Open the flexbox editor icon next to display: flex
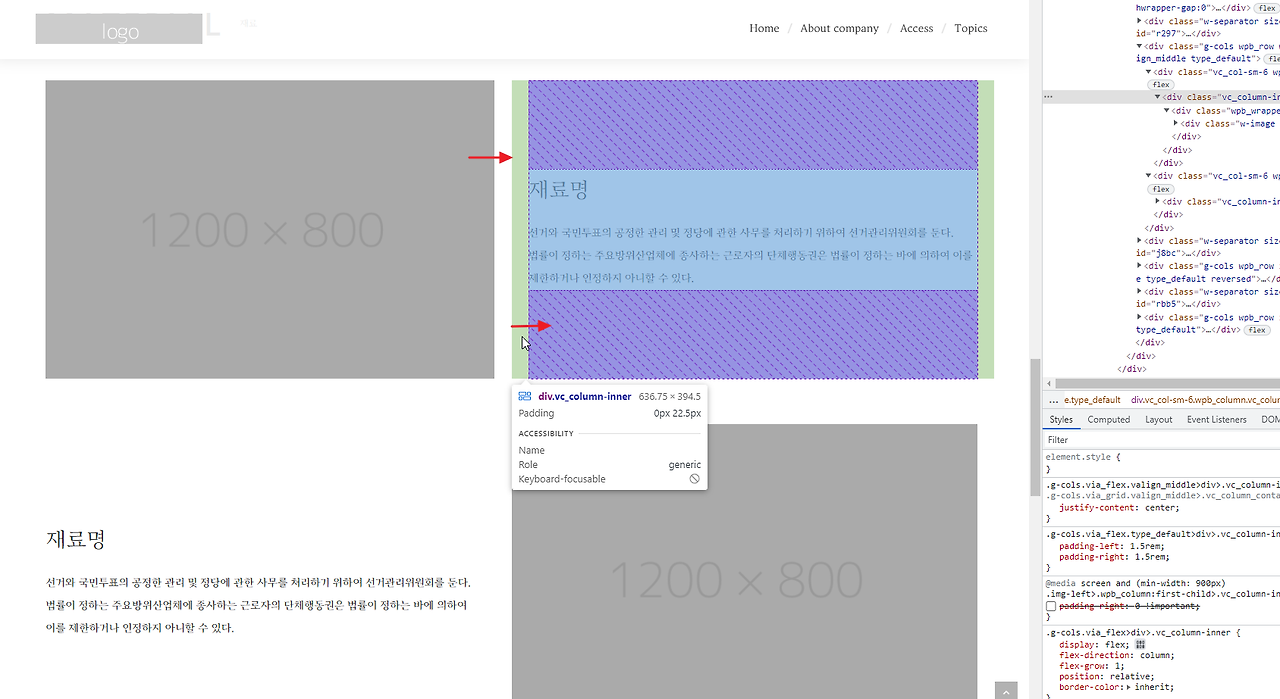The height and width of the screenshot is (699, 1280). 1141,645
